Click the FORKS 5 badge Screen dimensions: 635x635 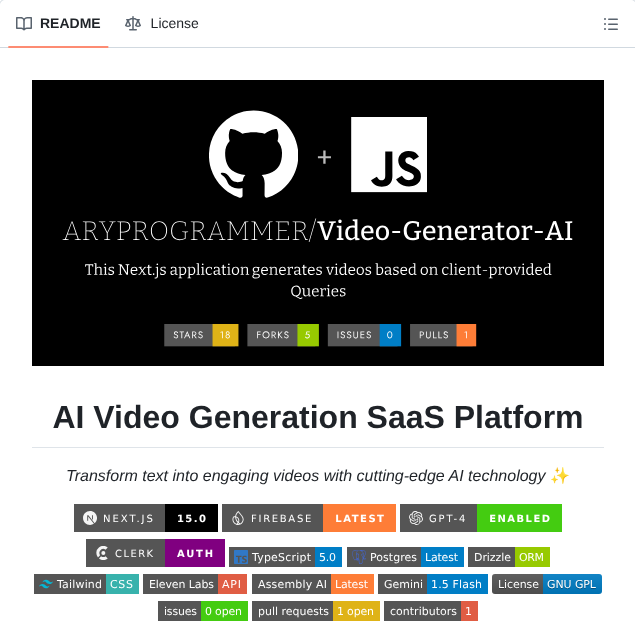click(x=283, y=335)
